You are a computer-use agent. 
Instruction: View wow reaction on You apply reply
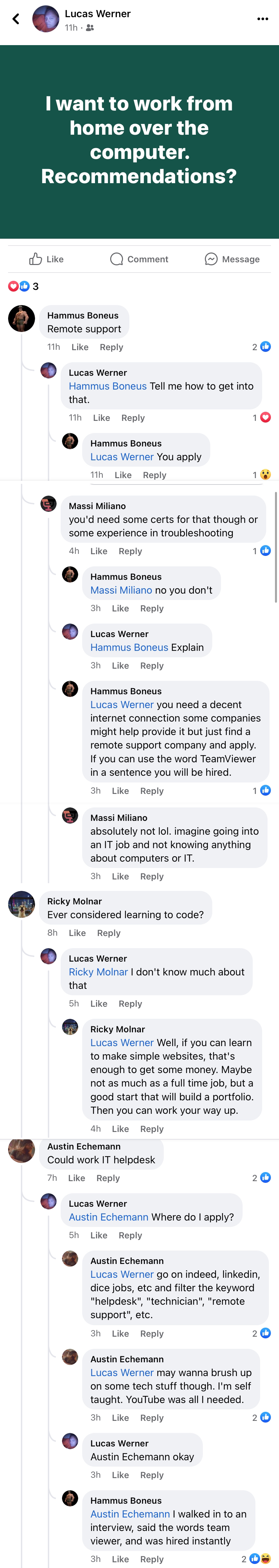[x=262, y=475]
